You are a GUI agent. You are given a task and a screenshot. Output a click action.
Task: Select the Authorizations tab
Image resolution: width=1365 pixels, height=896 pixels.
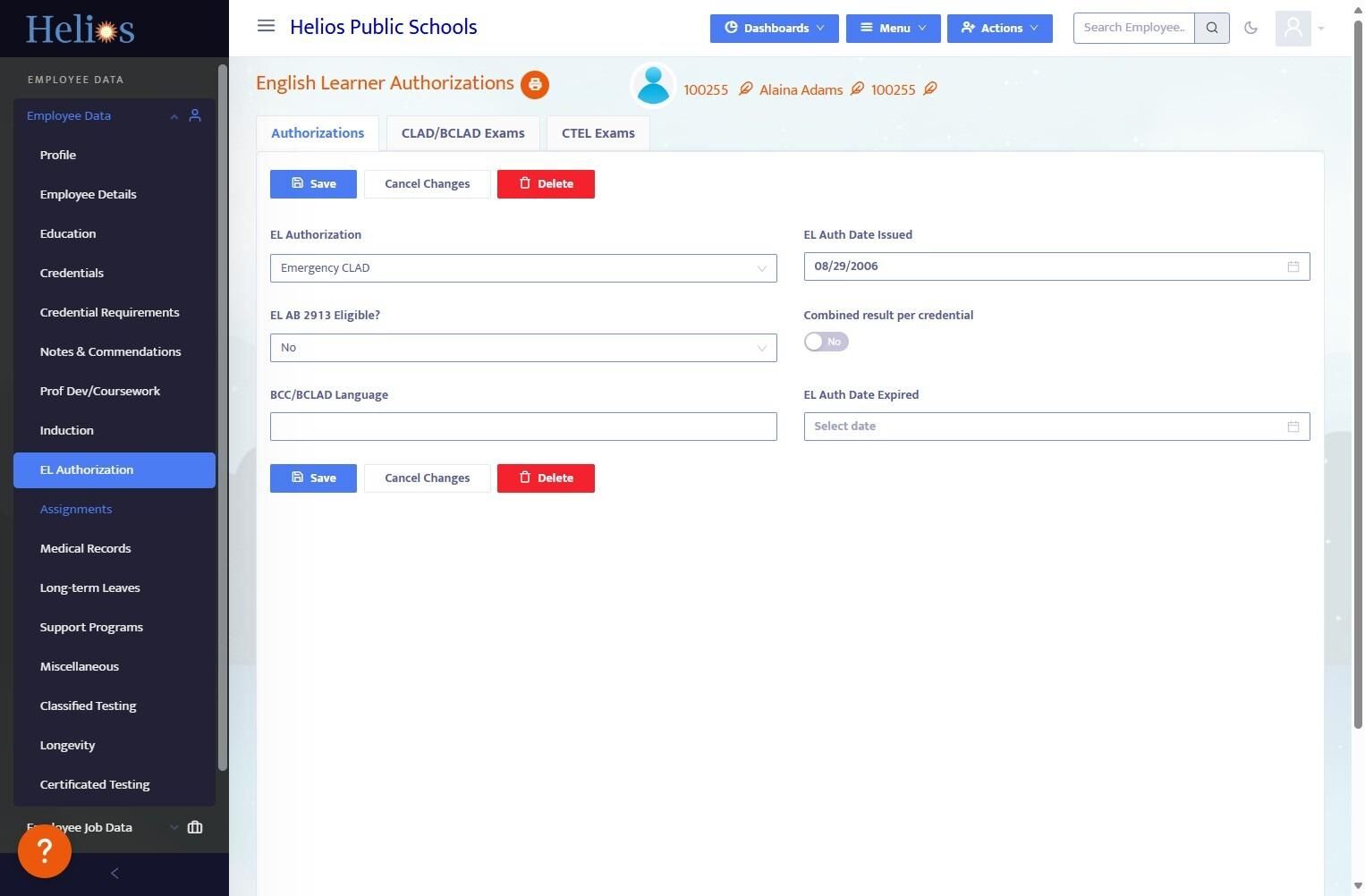tap(318, 133)
